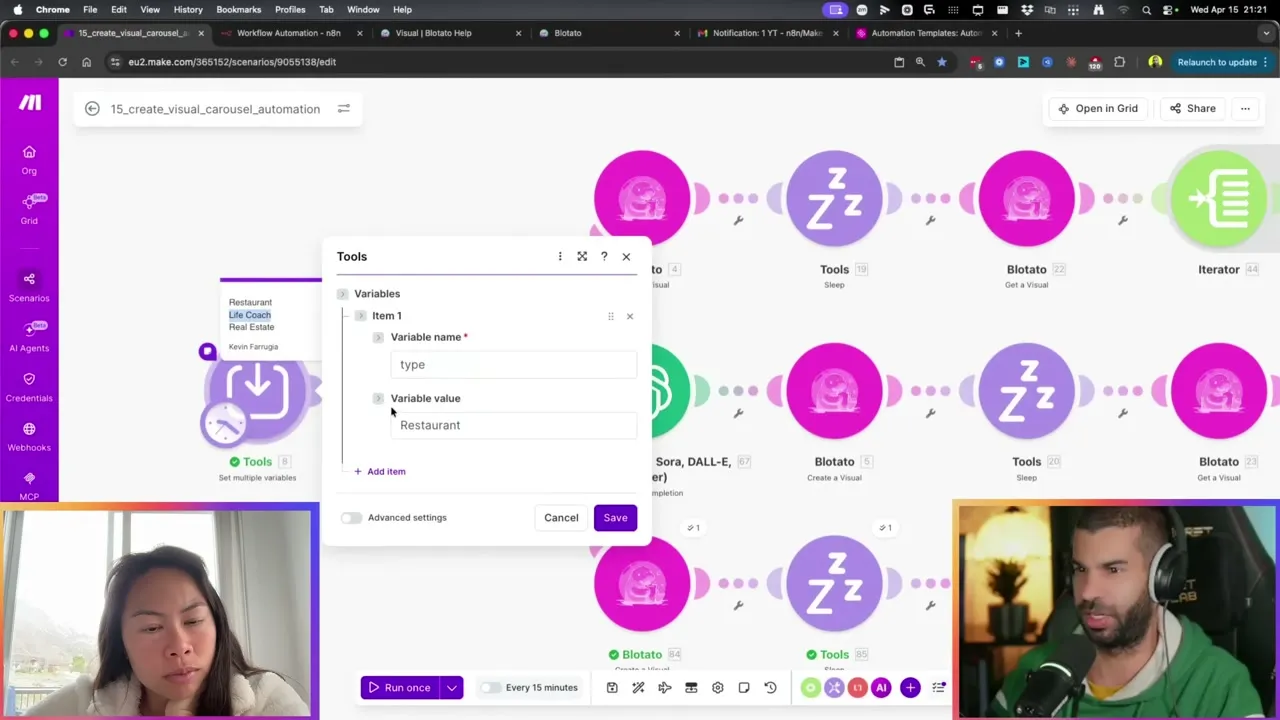Select the Iterator module on canvas

(1219, 199)
